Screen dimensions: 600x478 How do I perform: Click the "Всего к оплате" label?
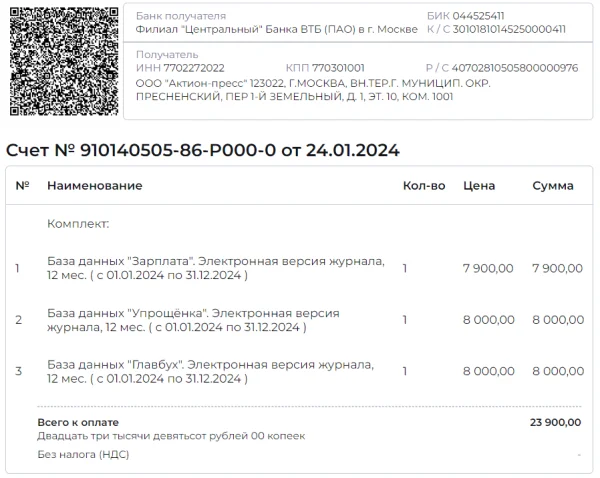pos(78,423)
